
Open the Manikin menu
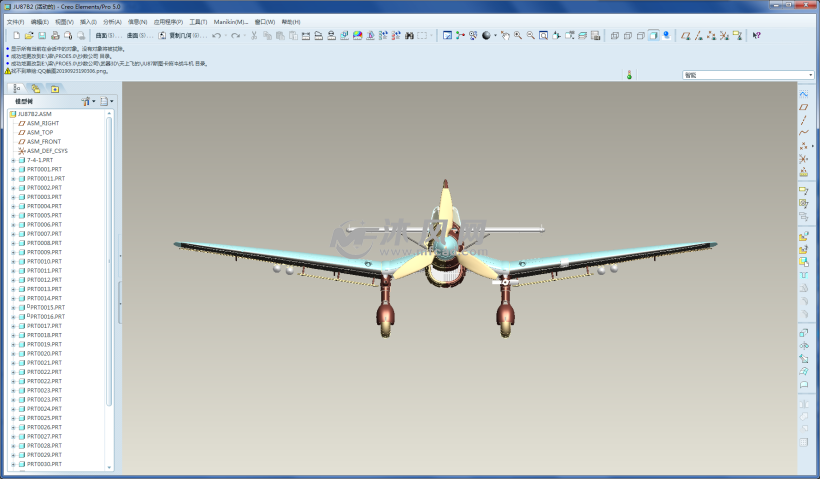tap(230, 21)
